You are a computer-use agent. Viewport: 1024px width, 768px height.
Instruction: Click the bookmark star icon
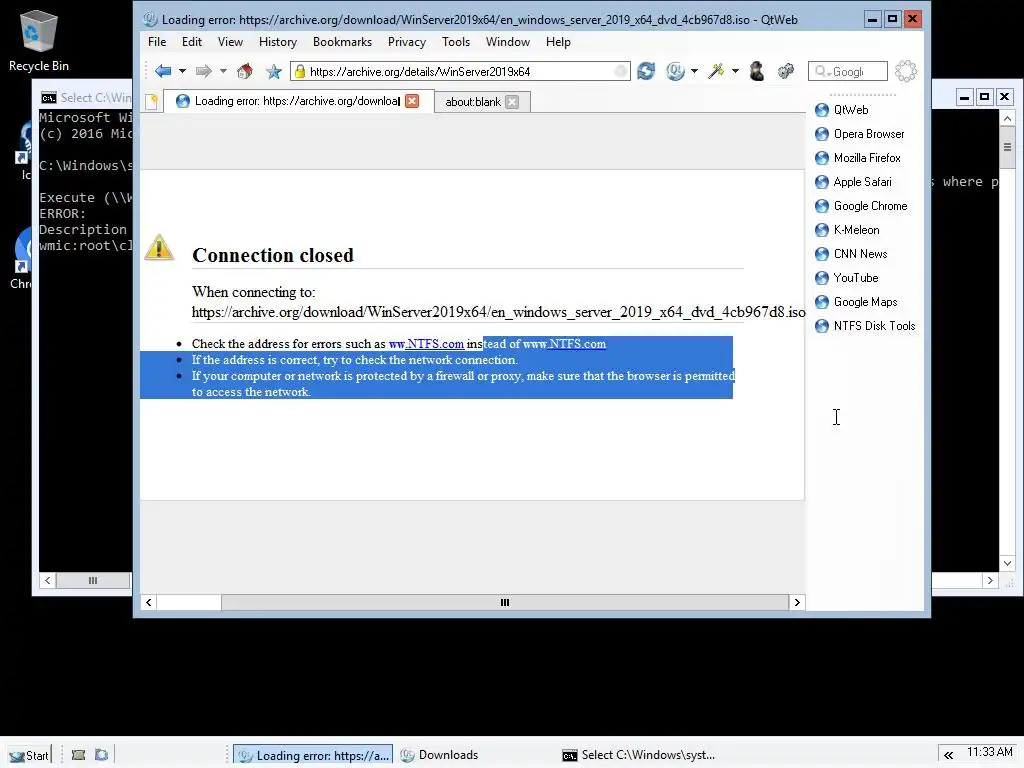274,71
